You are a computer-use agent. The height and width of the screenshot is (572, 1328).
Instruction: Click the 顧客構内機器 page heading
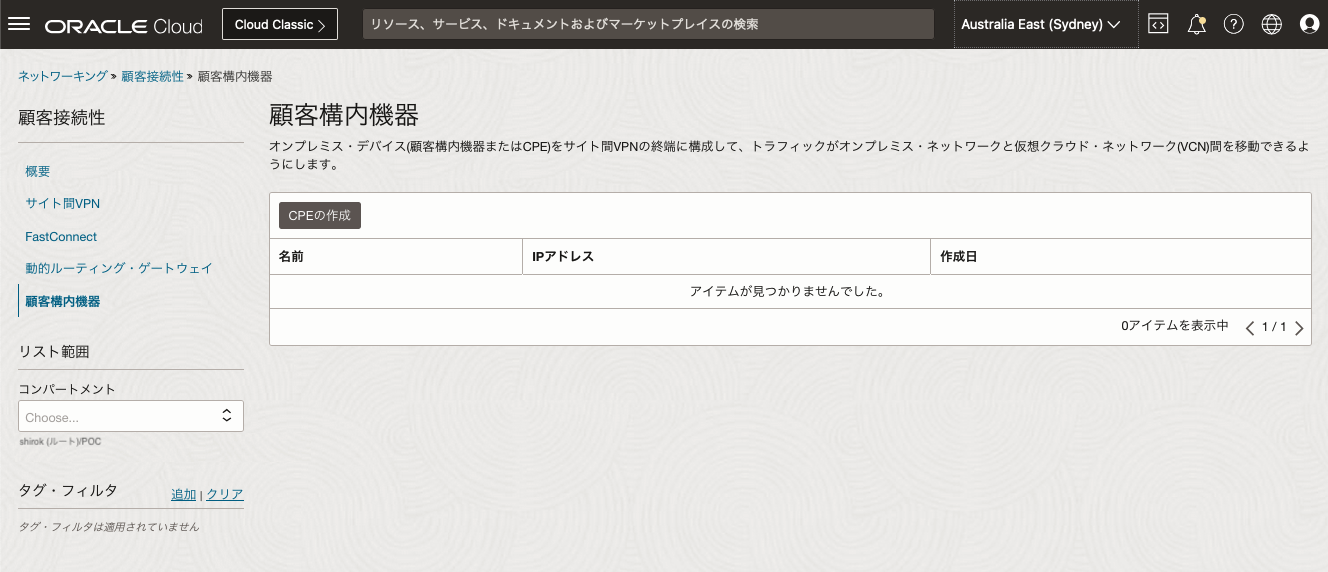pyautogui.click(x=344, y=114)
